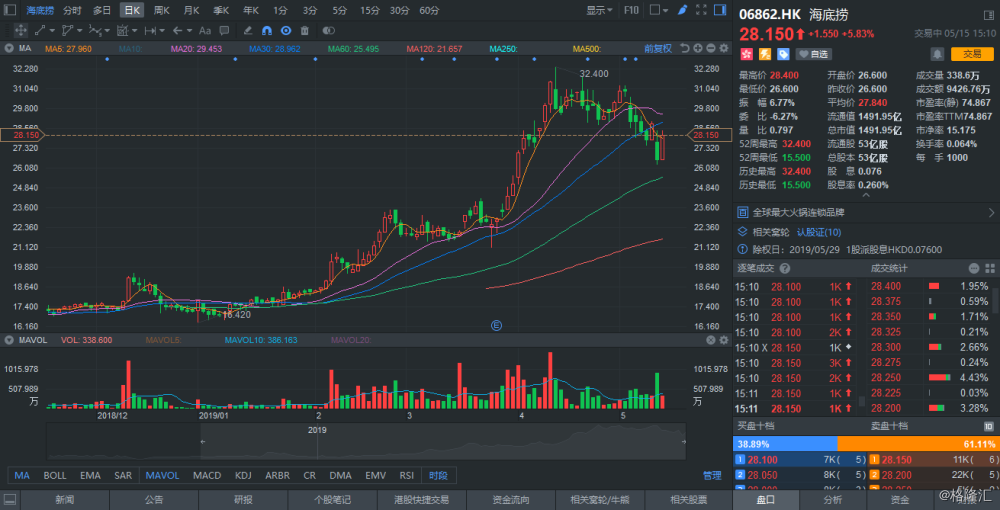Select the 盘口 order book tab
This screenshot has height=510, width=1000.
tap(766, 500)
